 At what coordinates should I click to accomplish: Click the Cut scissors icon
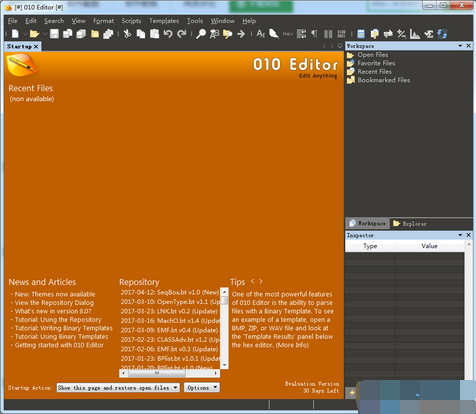(x=127, y=34)
